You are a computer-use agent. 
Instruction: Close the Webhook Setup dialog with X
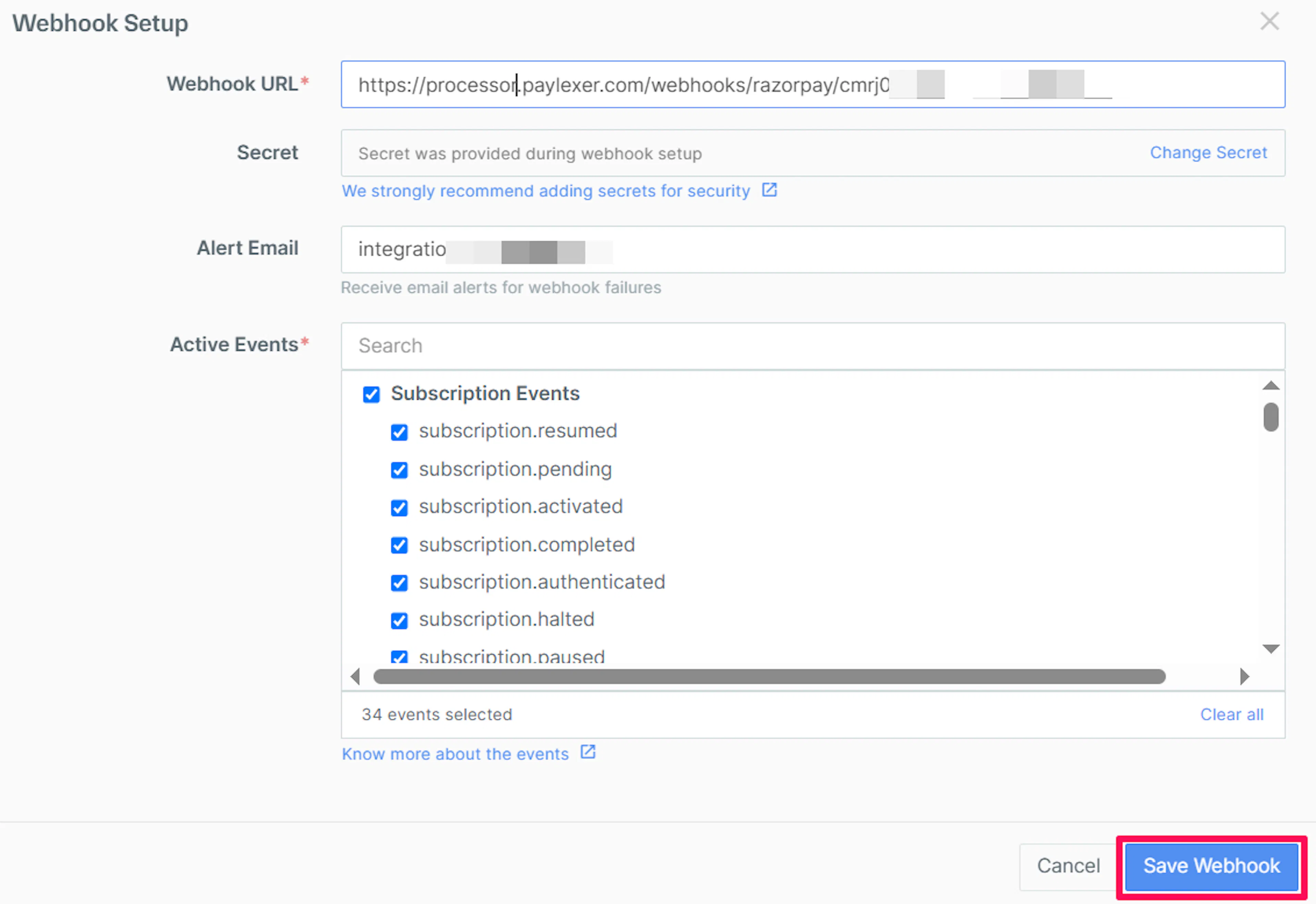[x=1269, y=22]
